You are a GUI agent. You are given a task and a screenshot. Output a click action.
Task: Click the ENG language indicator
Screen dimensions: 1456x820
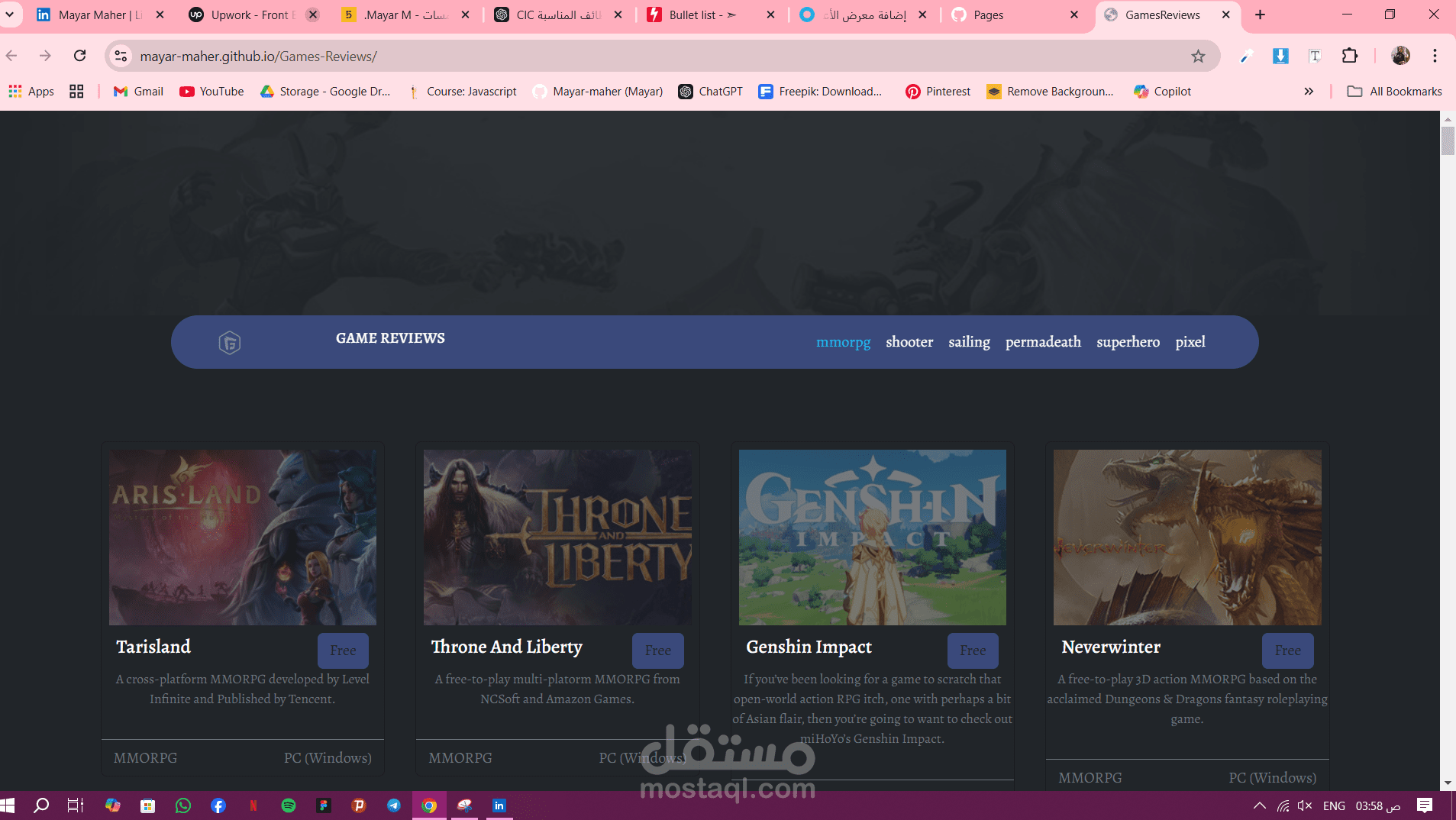(1334, 805)
